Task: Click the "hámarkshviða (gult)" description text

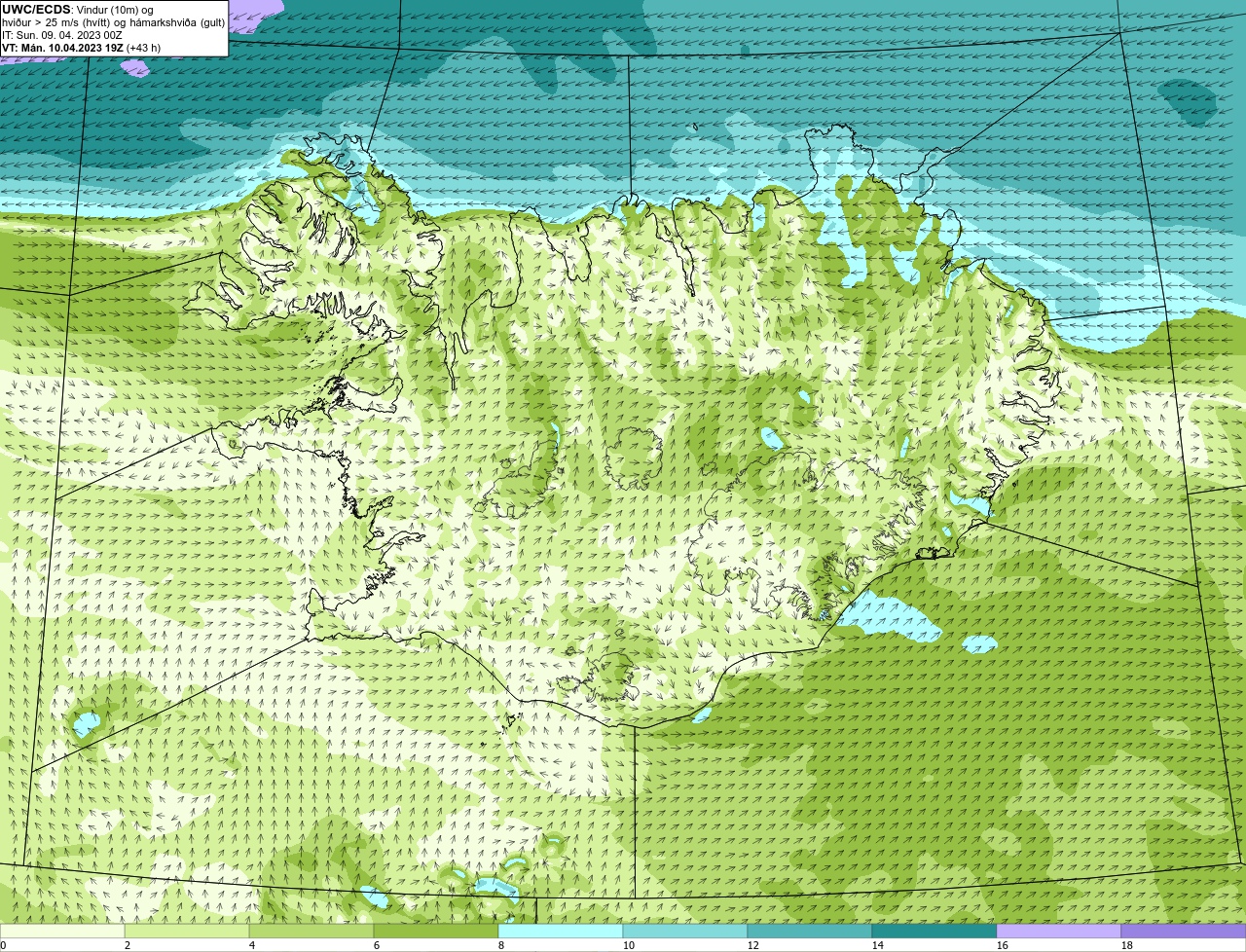Action: pyautogui.click(x=176, y=22)
